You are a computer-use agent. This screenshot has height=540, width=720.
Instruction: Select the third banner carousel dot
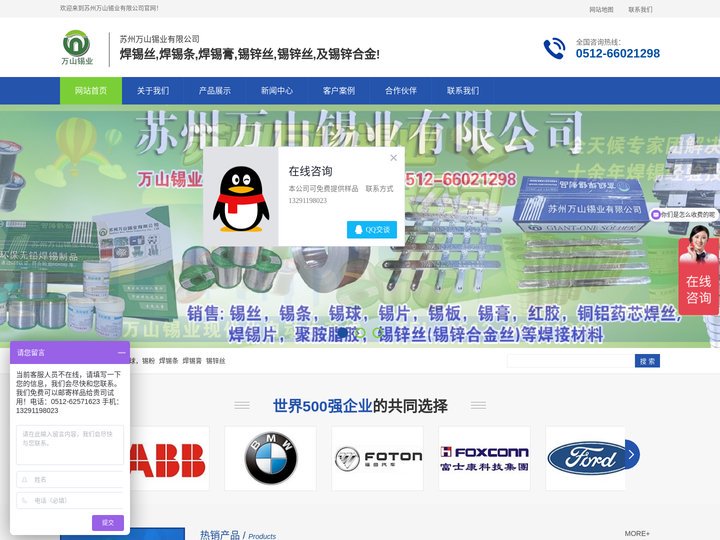coord(377,332)
